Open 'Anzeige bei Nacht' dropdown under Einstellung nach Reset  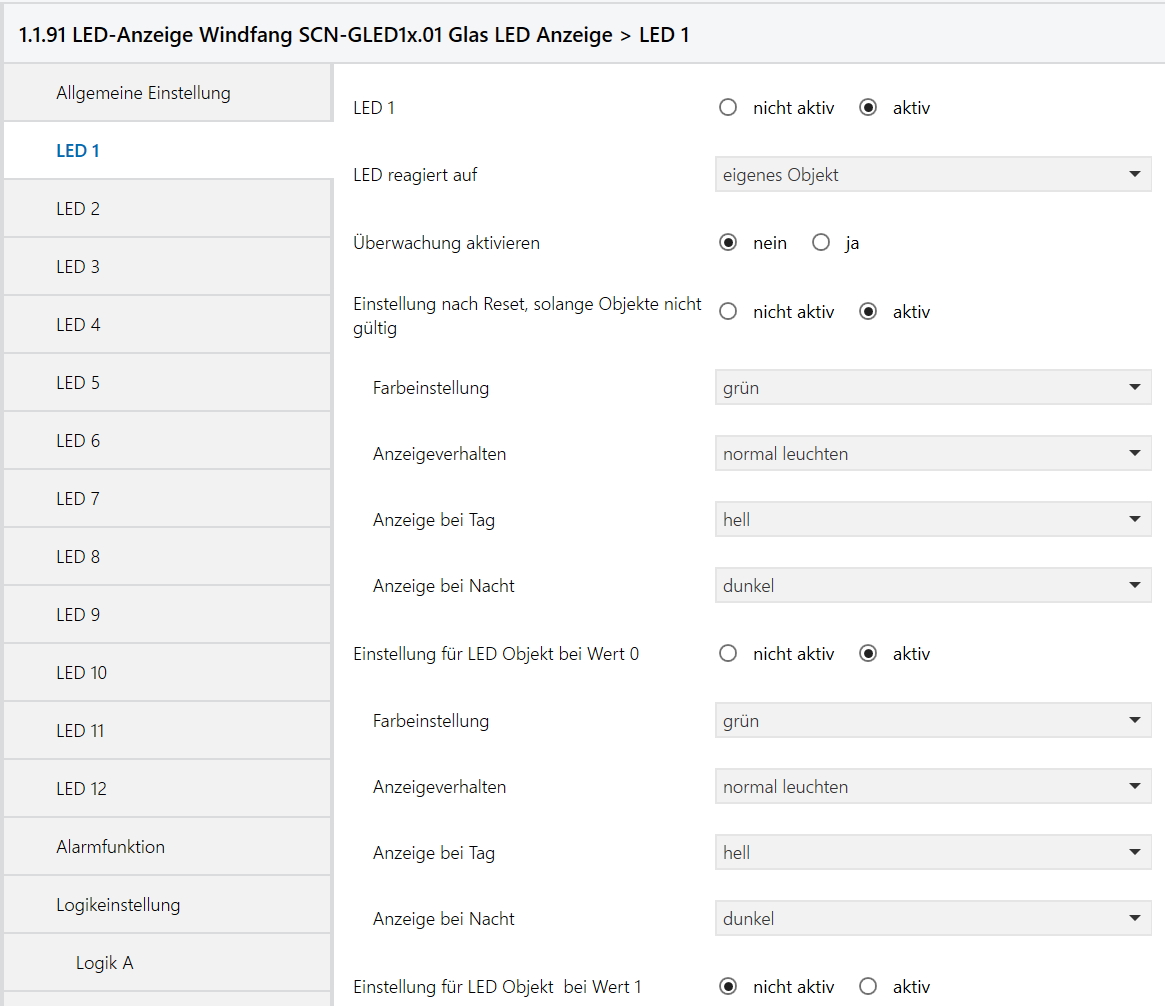(933, 585)
